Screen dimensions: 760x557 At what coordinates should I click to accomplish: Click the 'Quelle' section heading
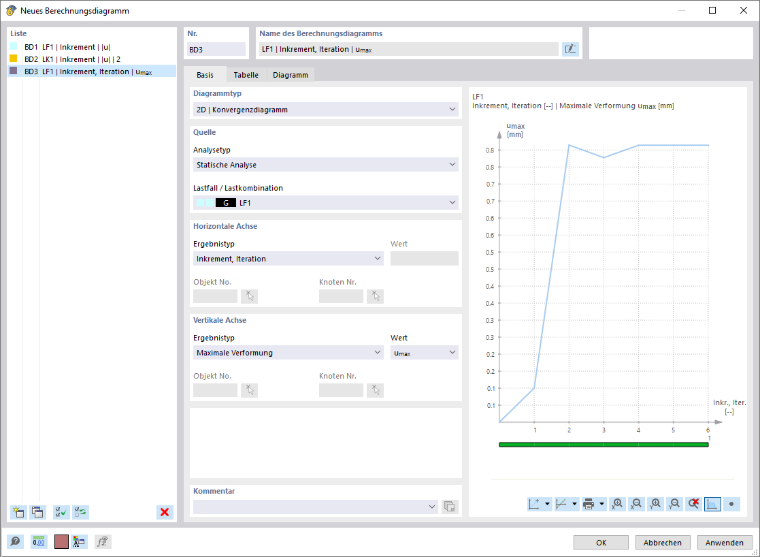[x=205, y=132]
